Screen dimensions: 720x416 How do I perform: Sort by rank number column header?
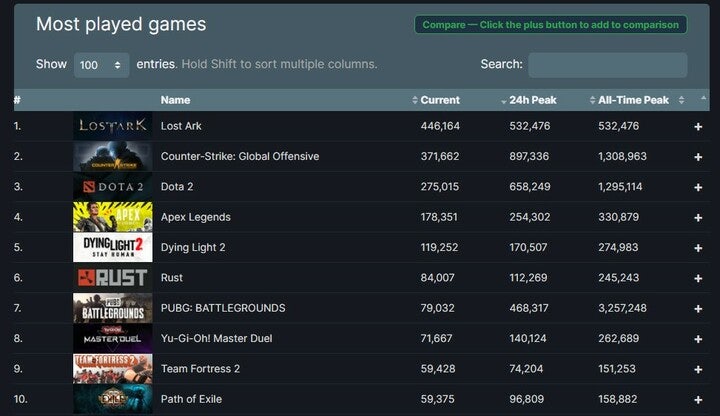tap(17, 100)
